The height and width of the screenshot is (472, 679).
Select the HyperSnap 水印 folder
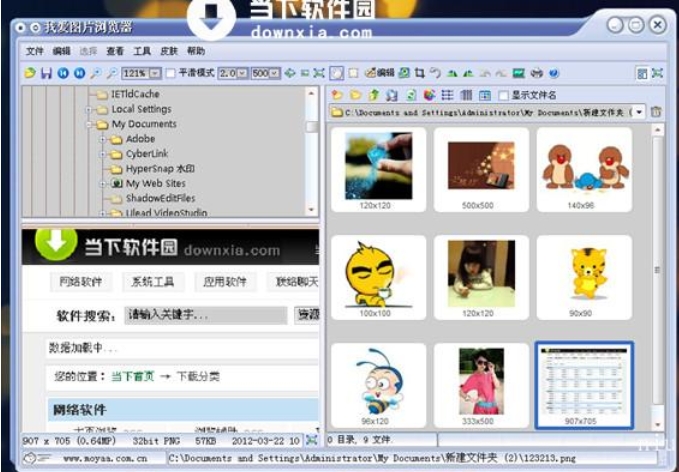tap(160, 169)
